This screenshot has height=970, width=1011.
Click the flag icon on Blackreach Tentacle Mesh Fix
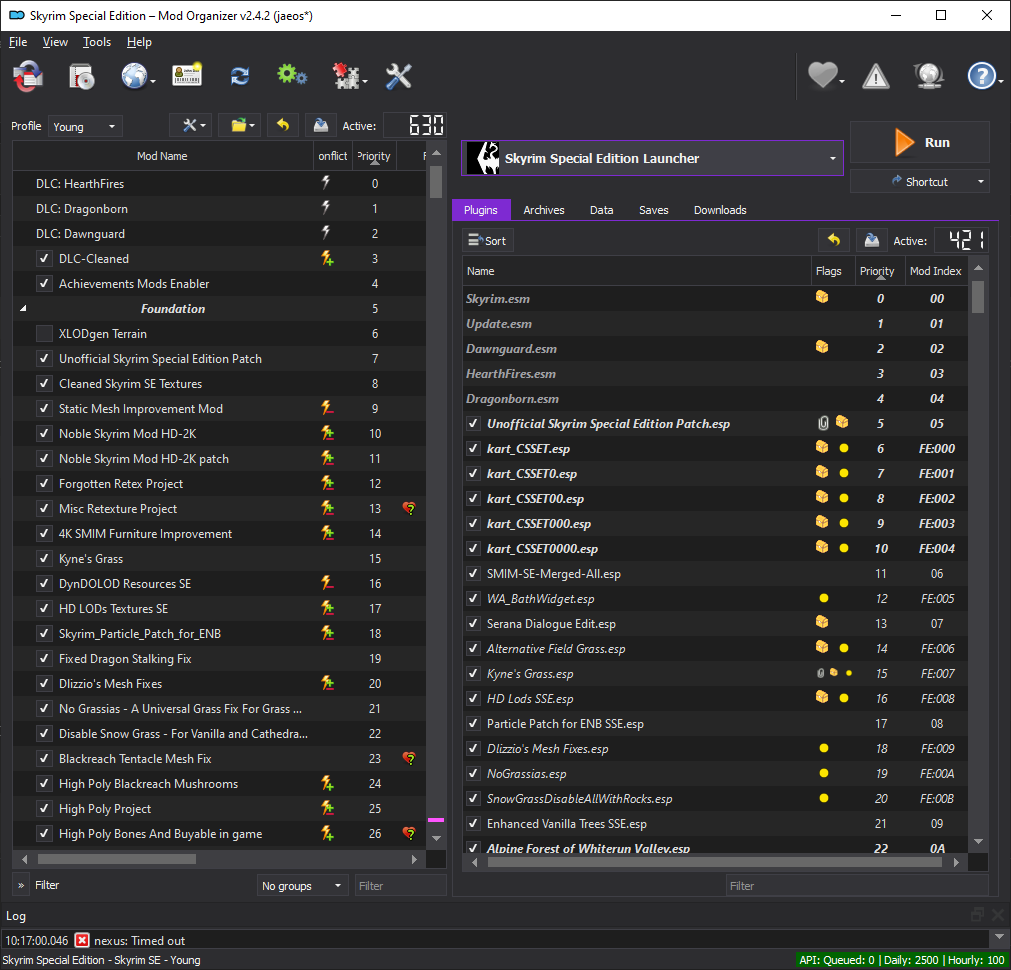(409, 758)
